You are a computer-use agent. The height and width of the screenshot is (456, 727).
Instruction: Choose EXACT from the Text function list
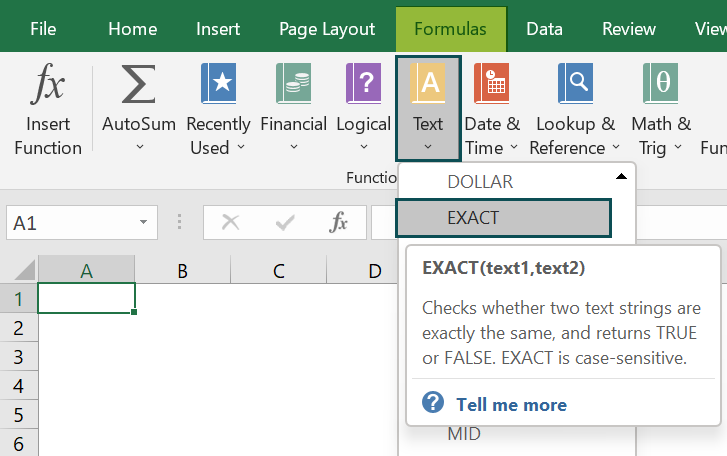coord(504,218)
